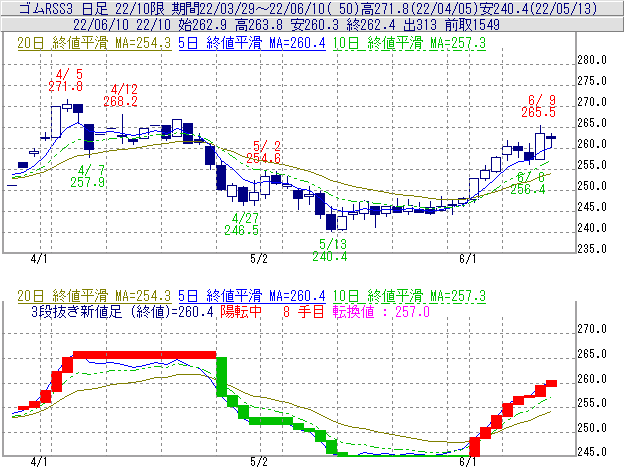Image resolution: width=624 pixels, height=475 pixels.
Task: Click the open interest '前取1549'
Action: coord(472,25)
